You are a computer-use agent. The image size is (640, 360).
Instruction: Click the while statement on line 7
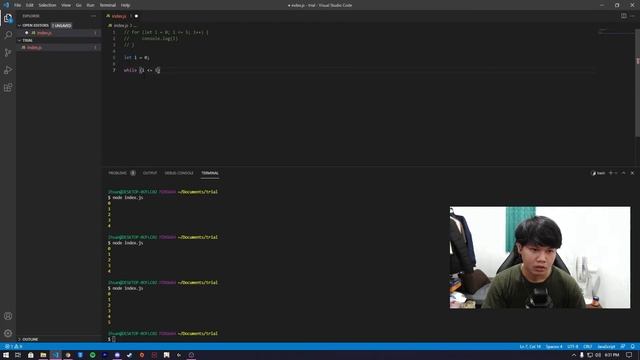[142, 70]
